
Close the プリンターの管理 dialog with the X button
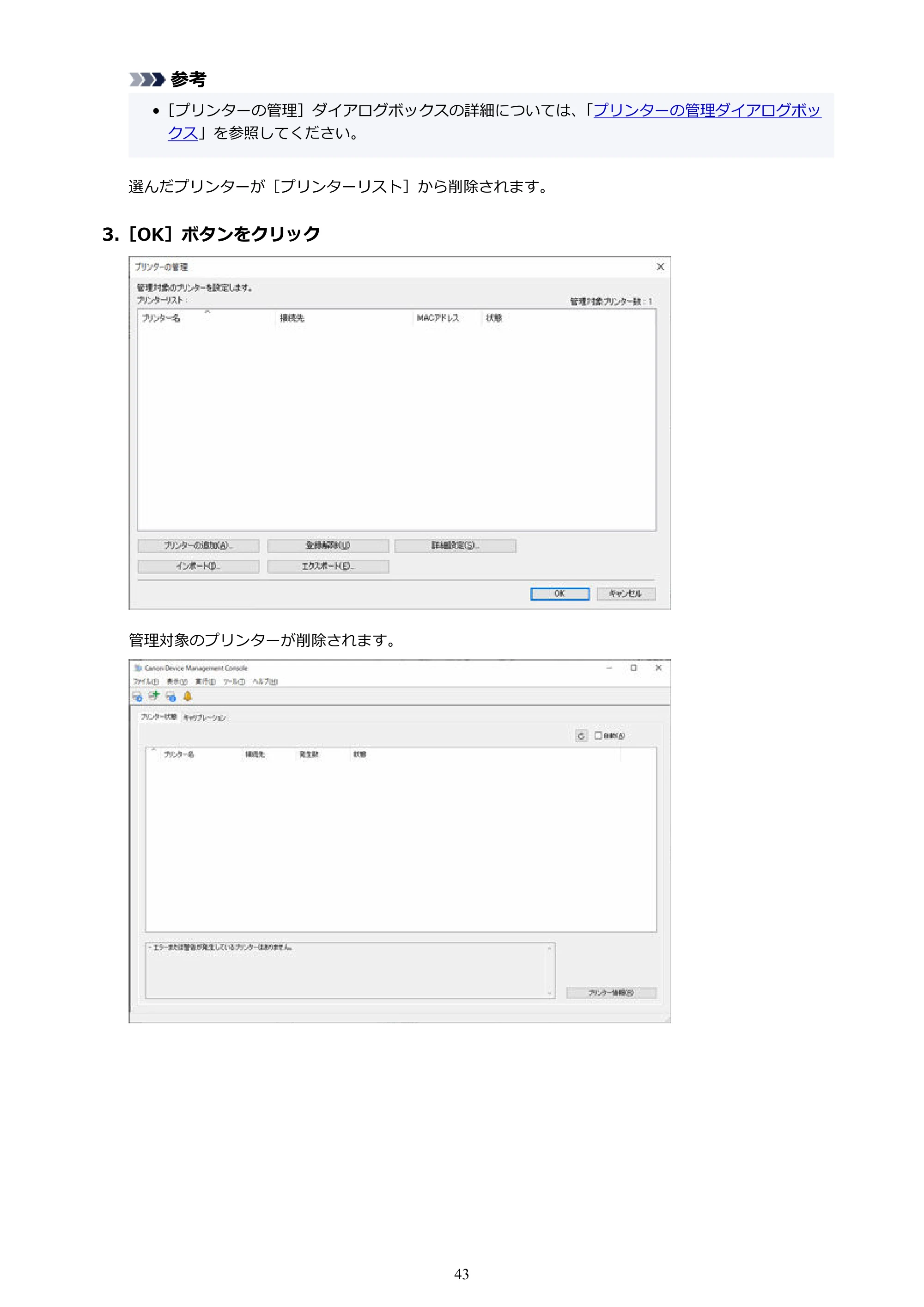coord(660,267)
